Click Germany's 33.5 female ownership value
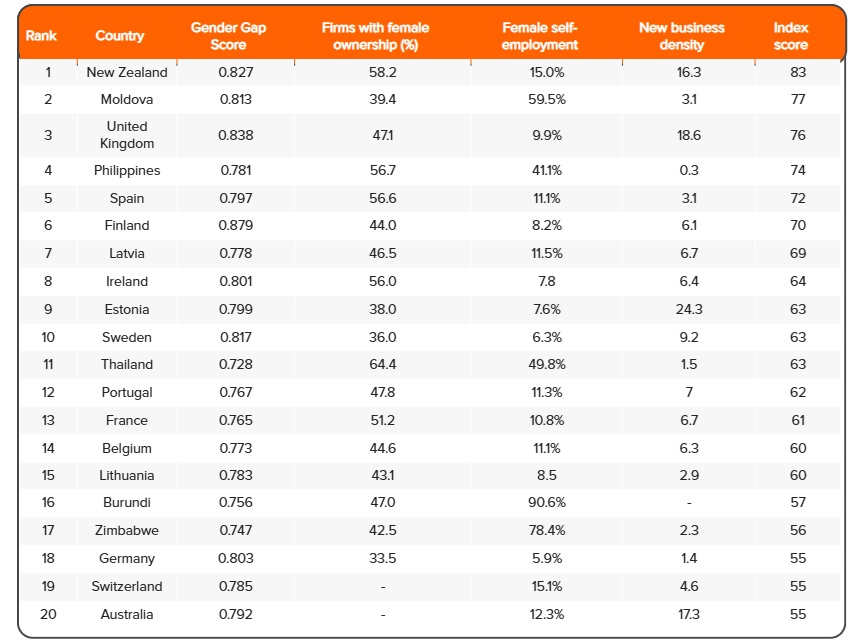The height and width of the screenshot is (644, 858). pos(382,558)
